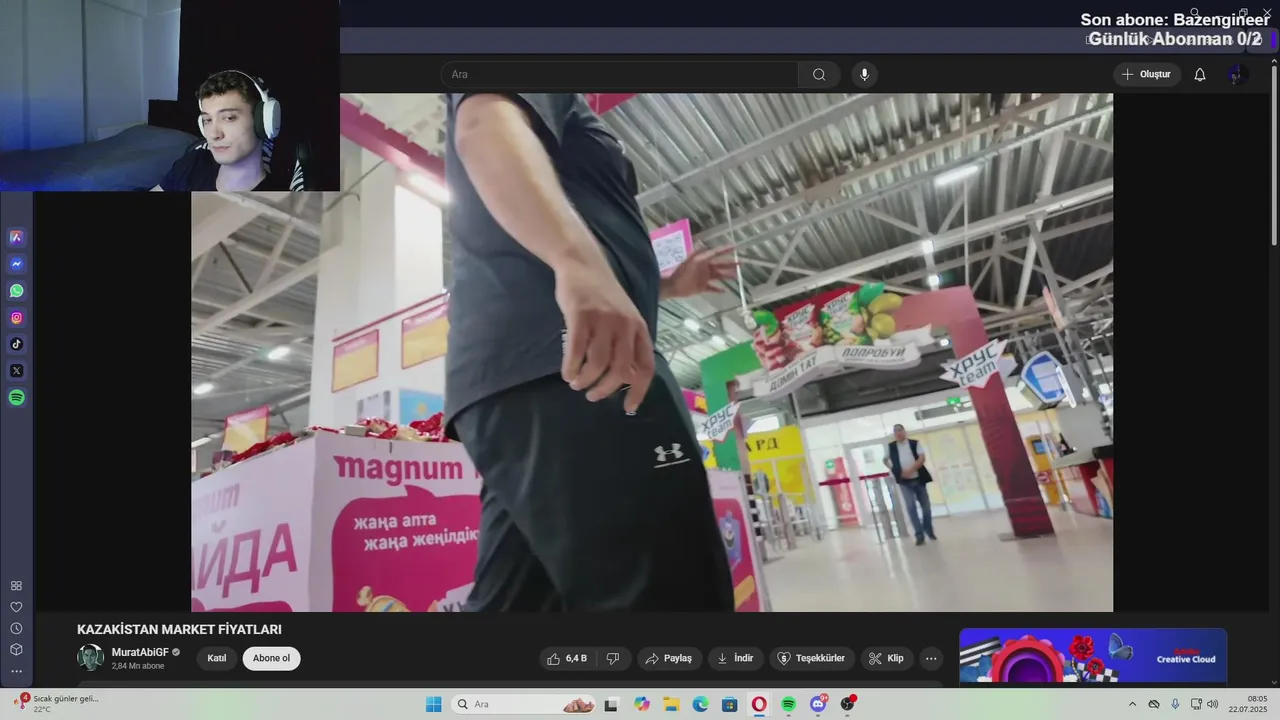Open Messenger from the sidebar
The height and width of the screenshot is (720, 1280).
pyautogui.click(x=16, y=264)
